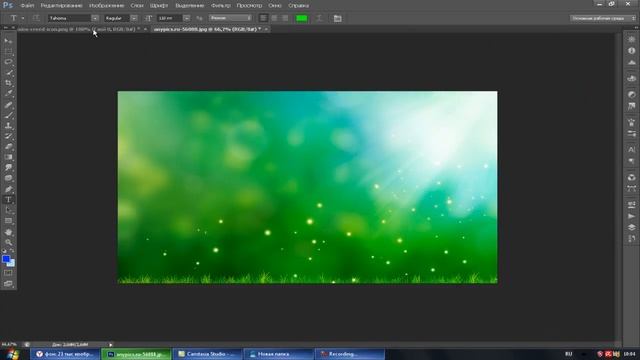
Task: Select the Clone Stamp tool
Action: point(9,126)
